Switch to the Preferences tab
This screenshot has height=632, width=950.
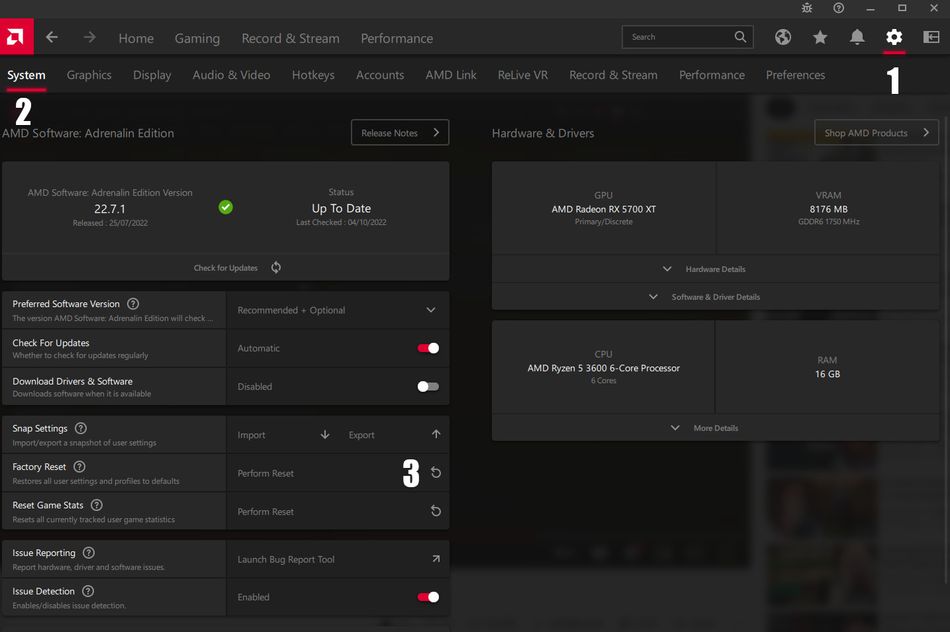796,75
